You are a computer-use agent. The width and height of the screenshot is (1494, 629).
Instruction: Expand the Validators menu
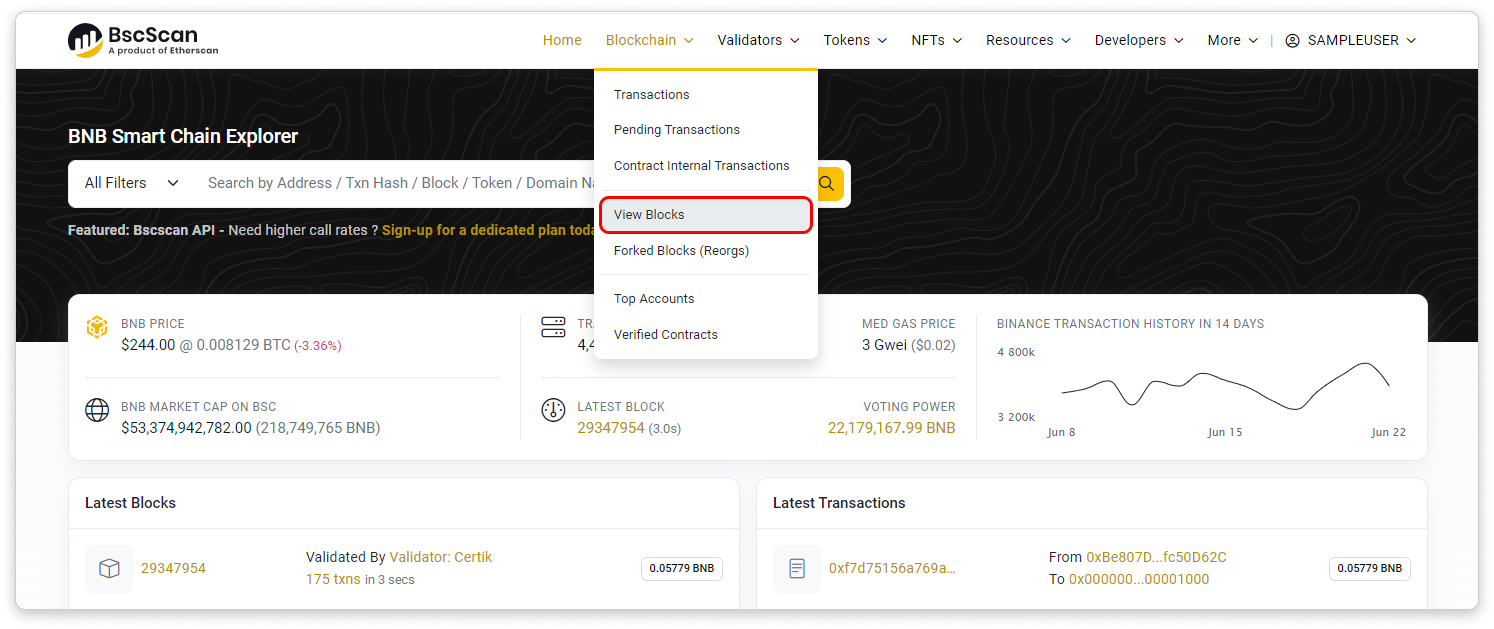[x=758, y=40]
